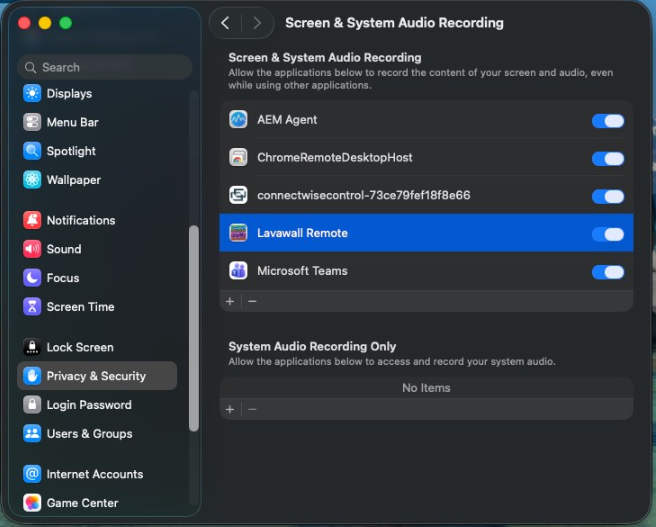Click the Privacy & Security hand icon
Viewport: 656px width, 527px height.
coord(32,376)
